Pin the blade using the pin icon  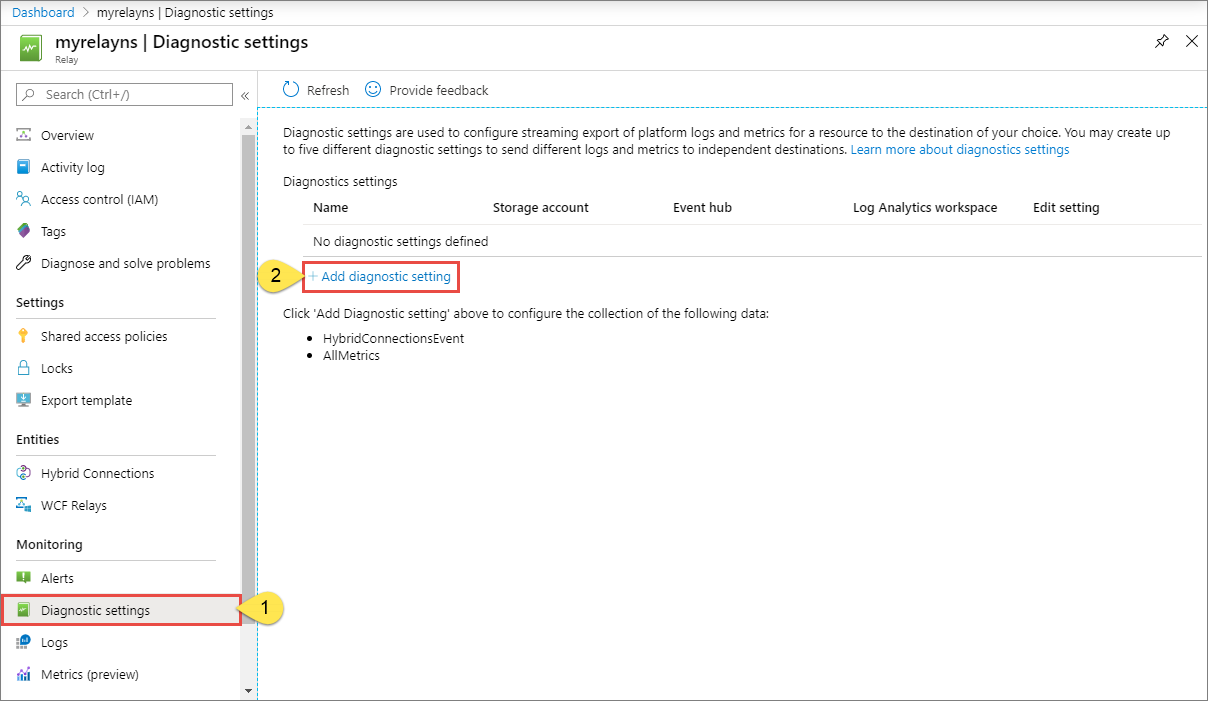pyautogui.click(x=1161, y=42)
